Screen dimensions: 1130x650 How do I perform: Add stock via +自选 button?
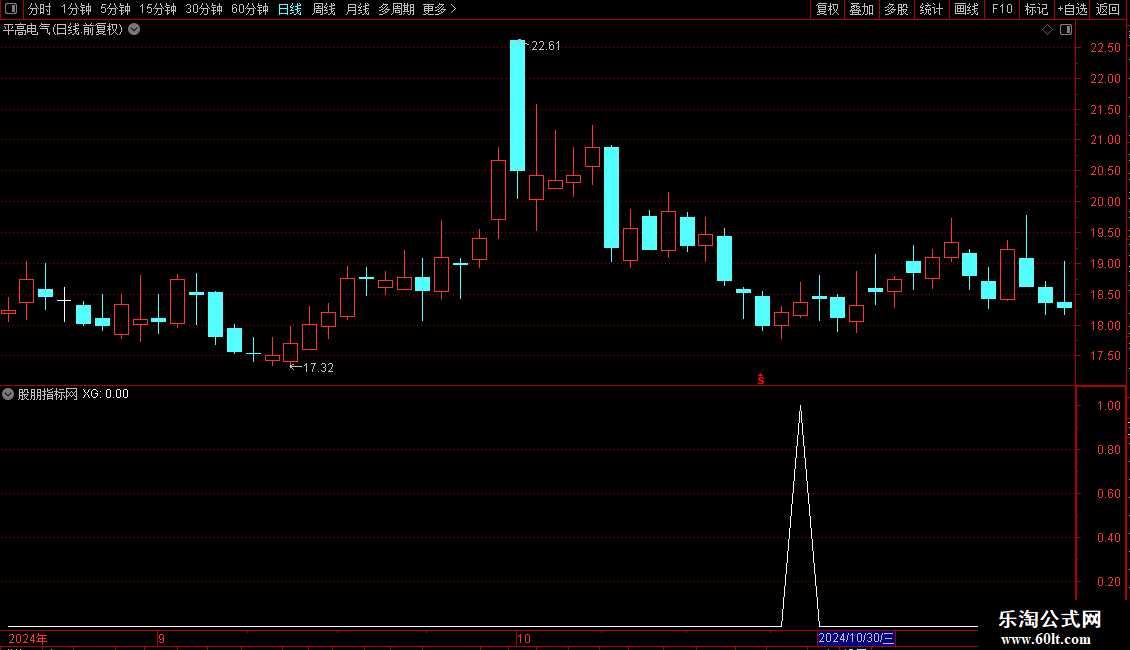pos(1072,9)
